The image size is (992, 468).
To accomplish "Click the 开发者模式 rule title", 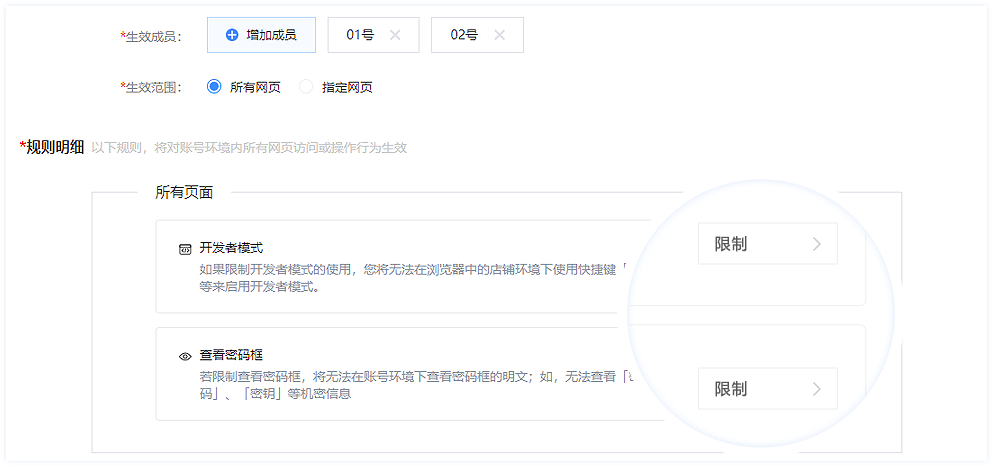I will (x=231, y=248).
